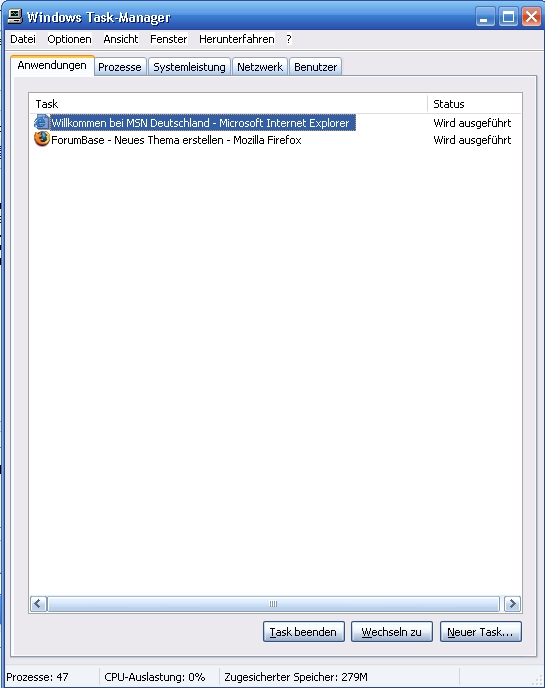Image resolution: width=545 pixels, height=688 pixels.
Task: Open the Optionen menu
Action: tap(69, 39)
